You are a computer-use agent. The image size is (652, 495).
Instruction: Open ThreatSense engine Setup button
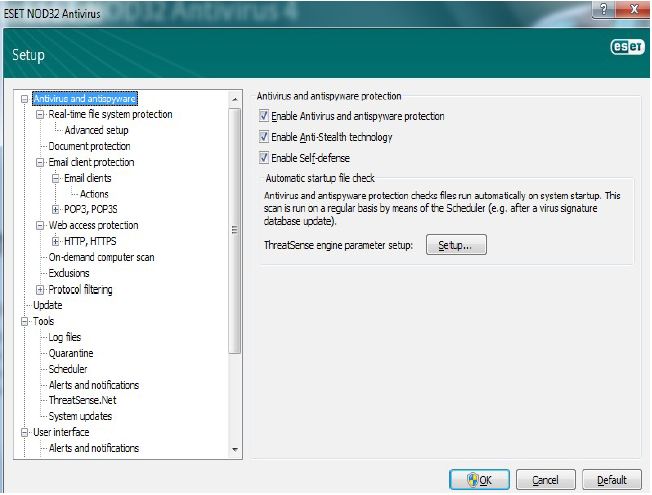coord(456,245)
